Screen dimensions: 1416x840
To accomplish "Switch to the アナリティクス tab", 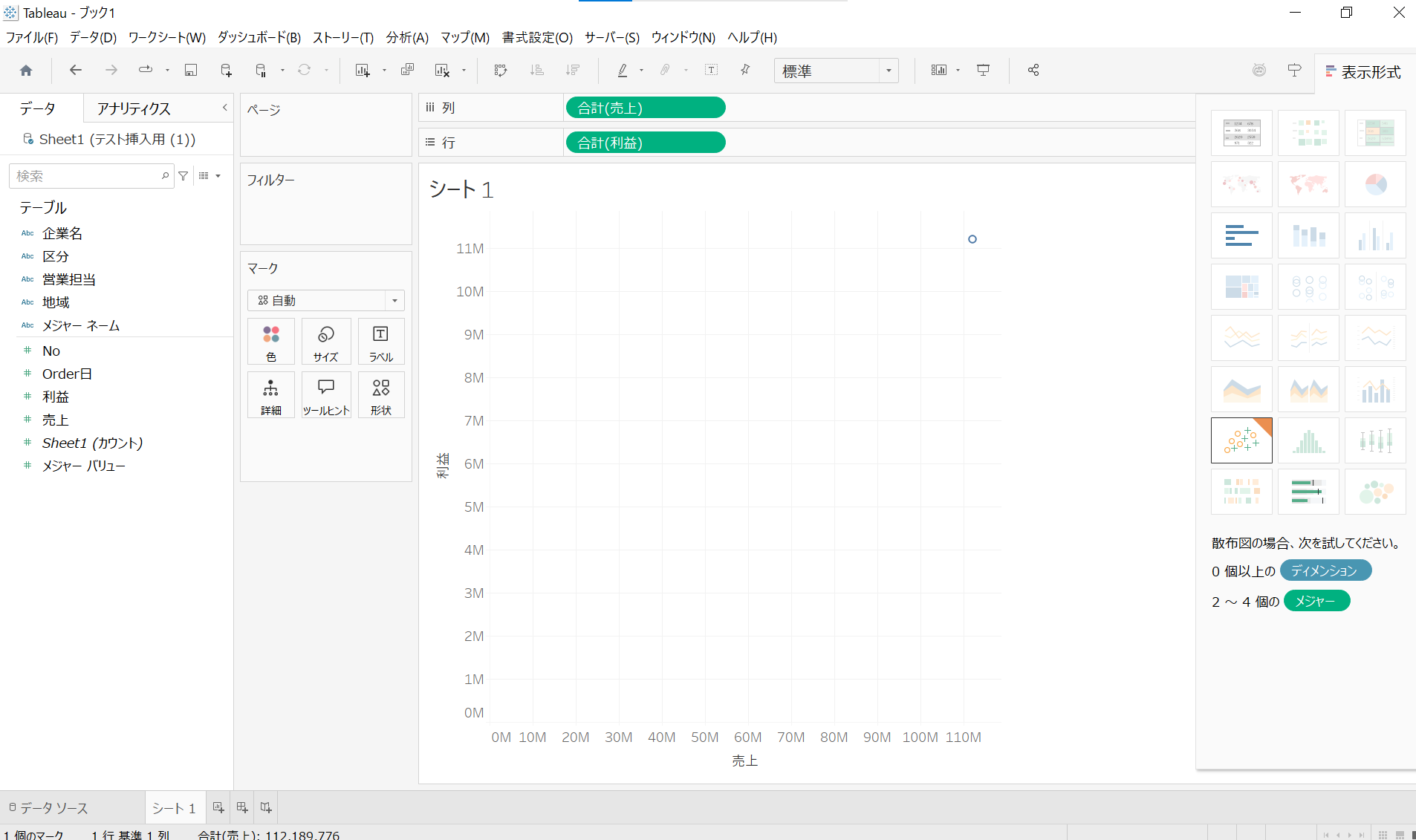I will pos(134,108).
